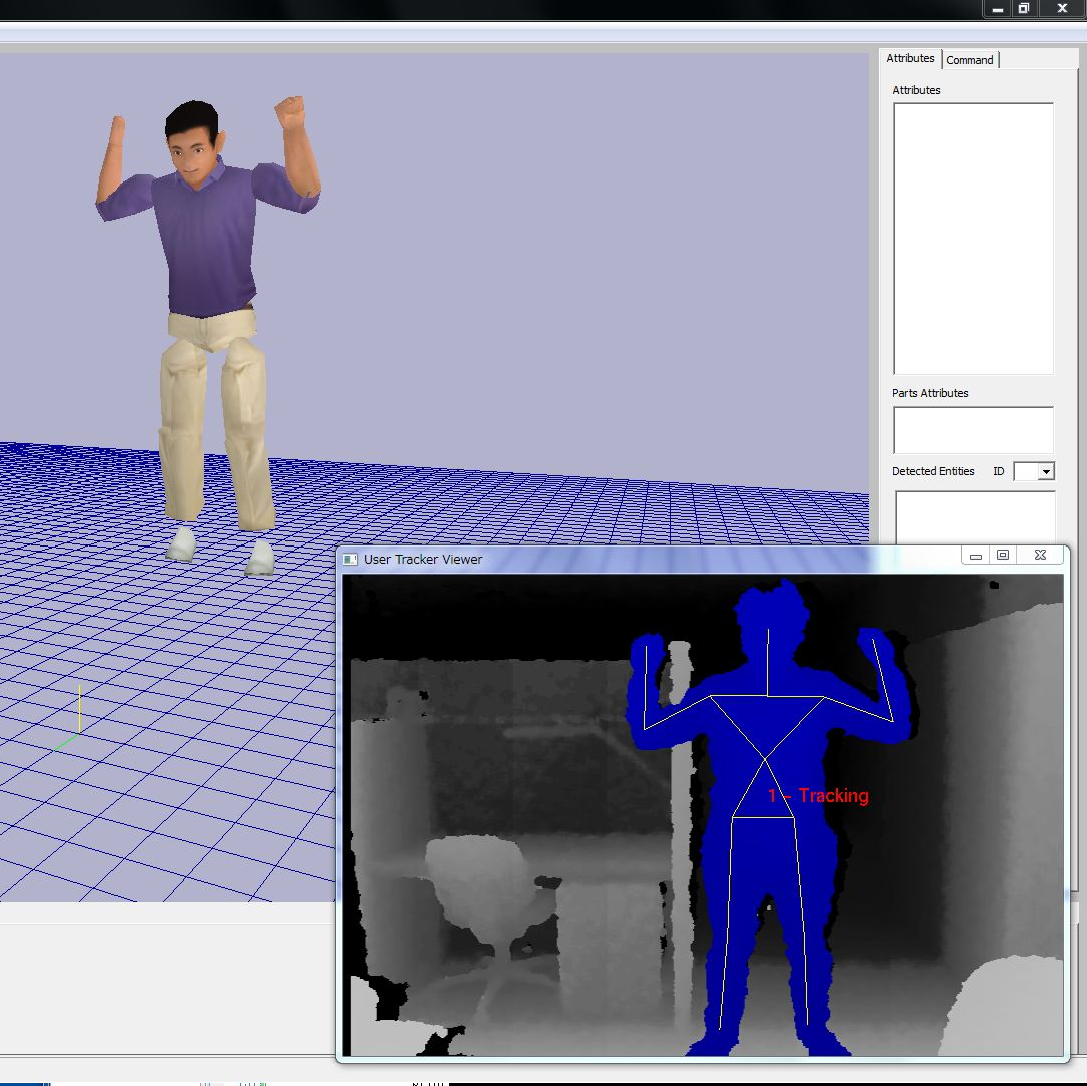
Task: Click the User Tracker Viewer window icon
Action: tap(350, 559)
